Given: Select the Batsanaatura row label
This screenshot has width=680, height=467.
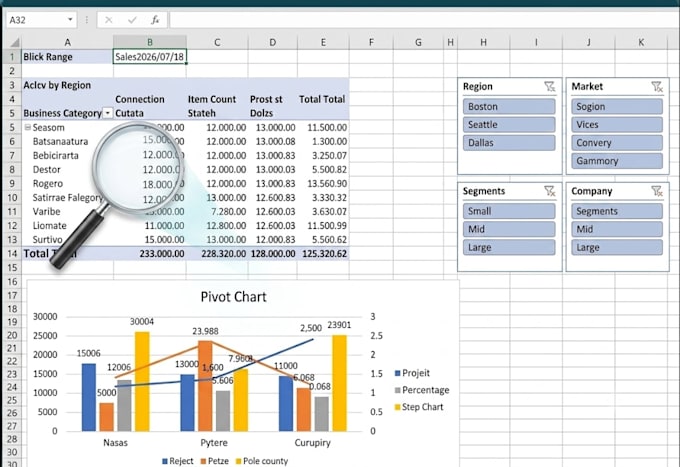Looking at the screenshot, I should tap(60, 142).
